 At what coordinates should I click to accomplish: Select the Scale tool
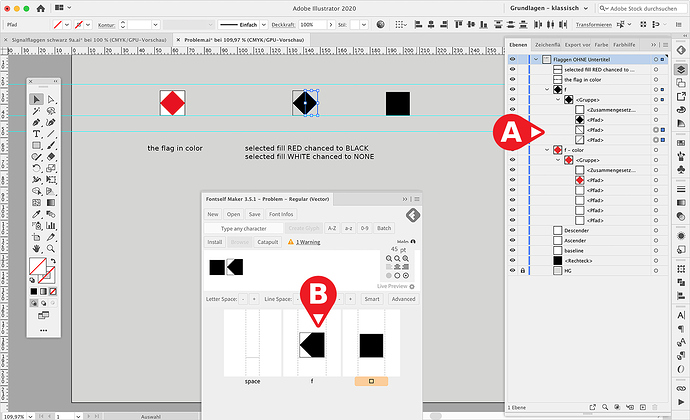coord(51,168)
